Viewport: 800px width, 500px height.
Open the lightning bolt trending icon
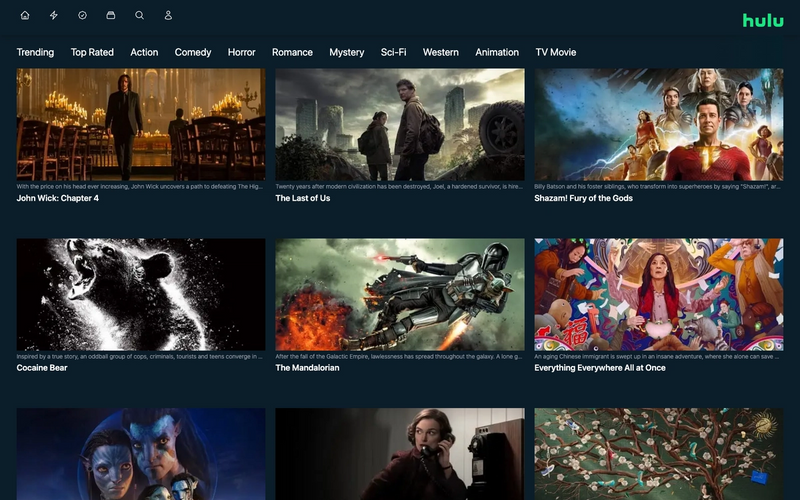(x=54, y=15)
